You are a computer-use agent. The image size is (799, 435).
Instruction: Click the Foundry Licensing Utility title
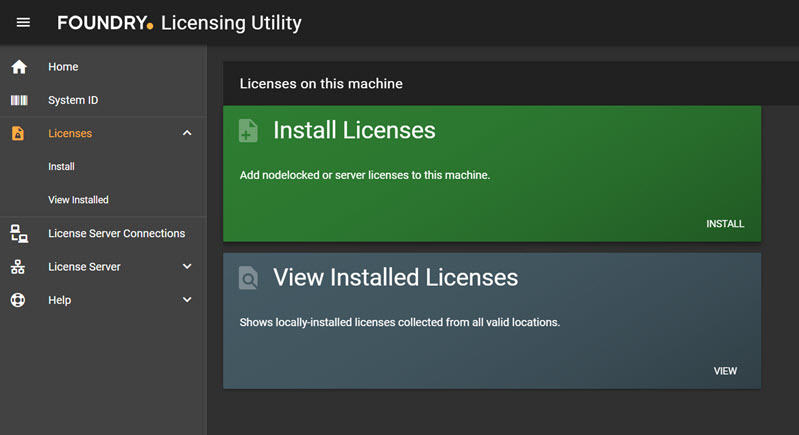point(179,22)
